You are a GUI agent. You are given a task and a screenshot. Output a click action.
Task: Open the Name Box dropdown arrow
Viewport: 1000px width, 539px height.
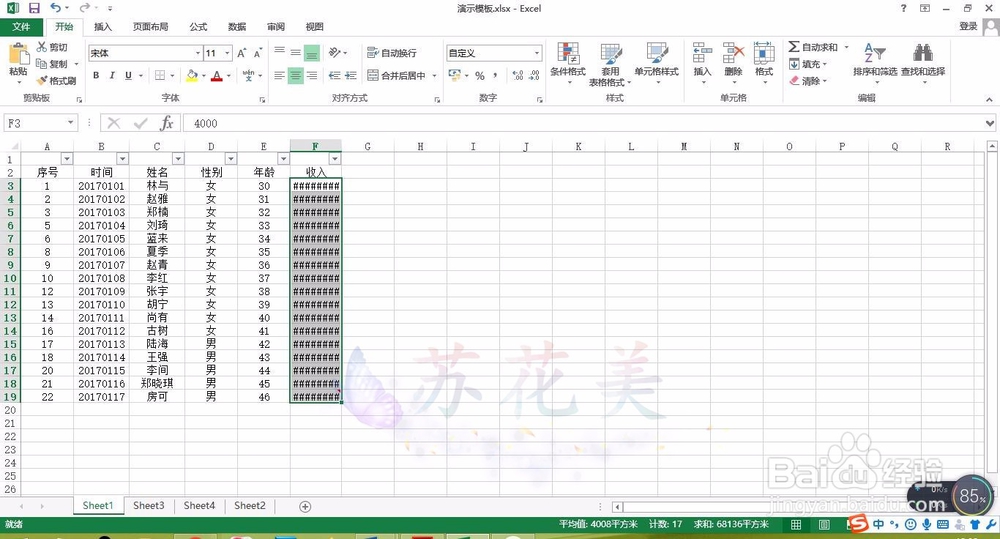70,123
